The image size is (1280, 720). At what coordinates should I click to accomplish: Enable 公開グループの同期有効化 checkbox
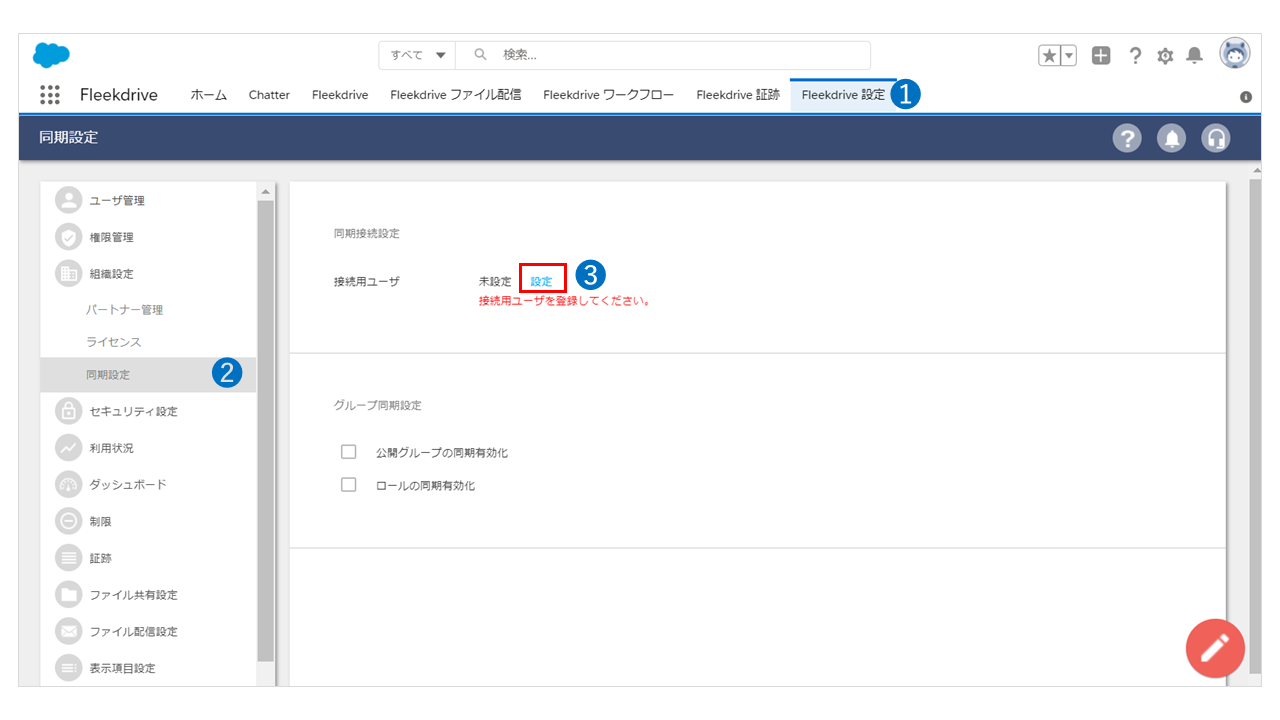coord(349,452)
